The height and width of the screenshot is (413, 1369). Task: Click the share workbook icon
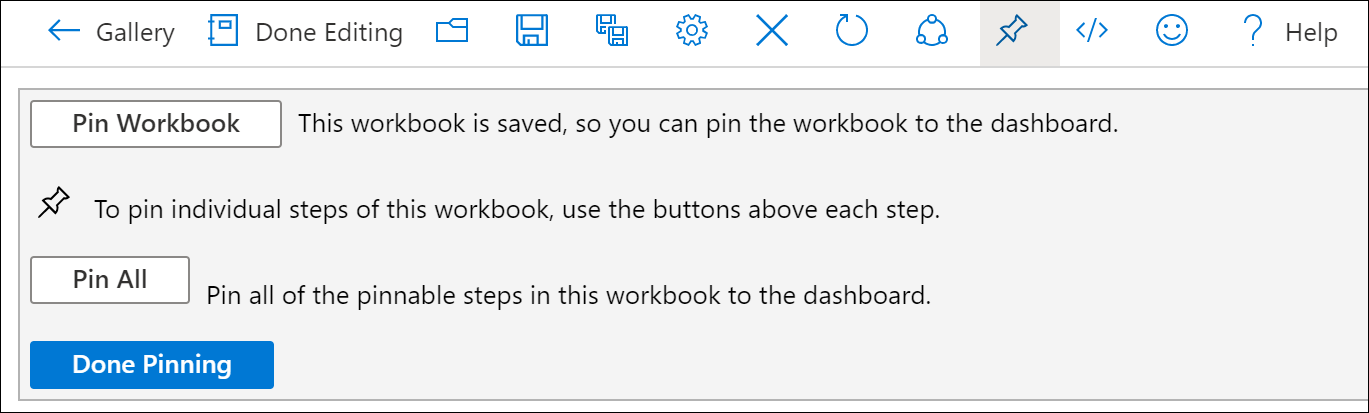point(932,32)
